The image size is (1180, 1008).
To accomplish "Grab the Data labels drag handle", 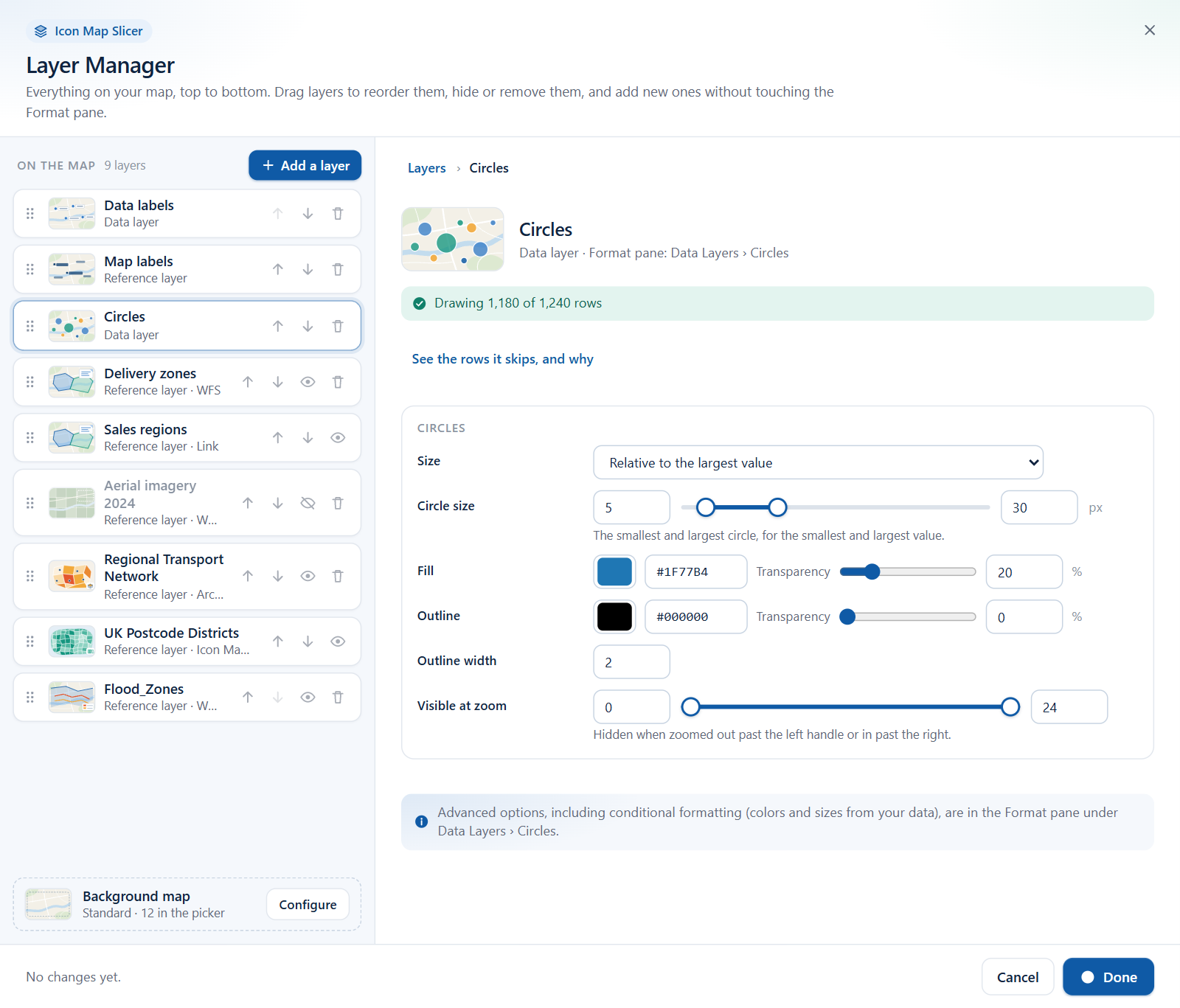I will coord(30,214).
